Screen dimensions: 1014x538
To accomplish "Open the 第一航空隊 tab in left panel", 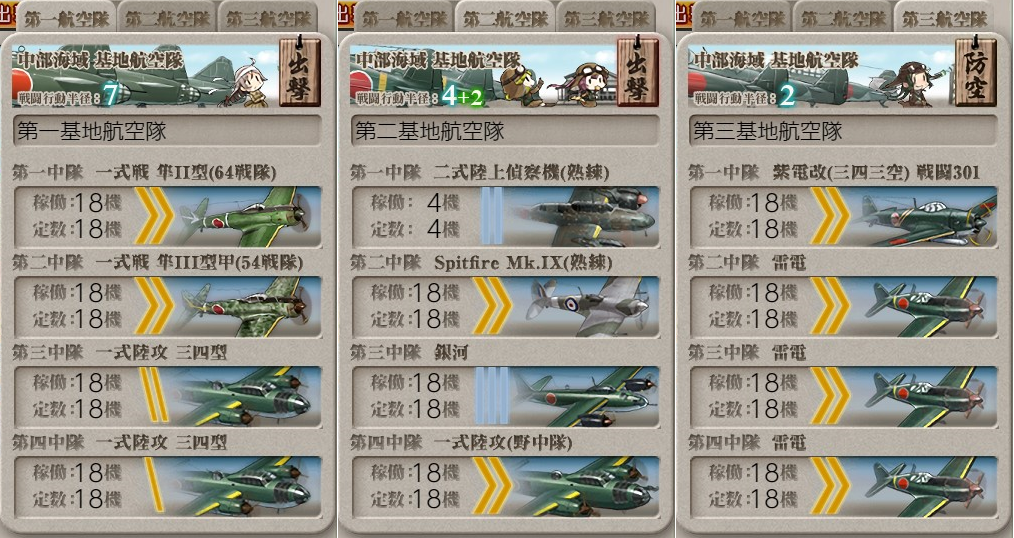I will [67, 19].
